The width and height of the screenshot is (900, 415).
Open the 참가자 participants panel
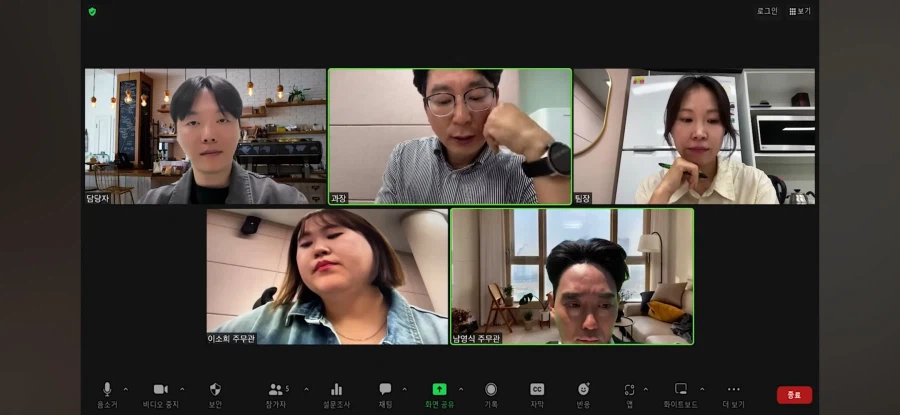[x=276, y=395]
